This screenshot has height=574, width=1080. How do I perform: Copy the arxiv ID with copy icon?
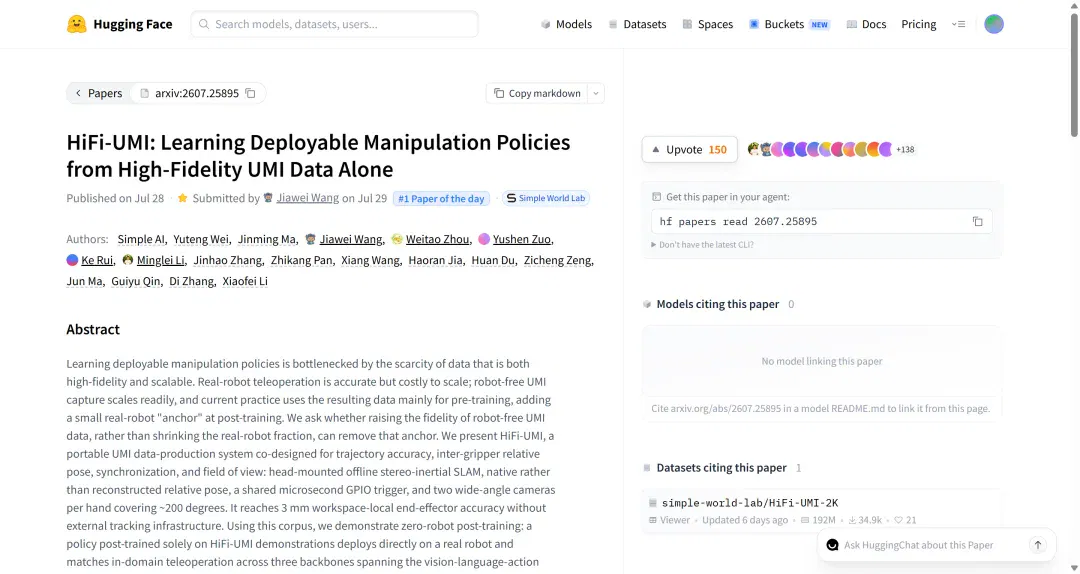click(x=251, y=93)
